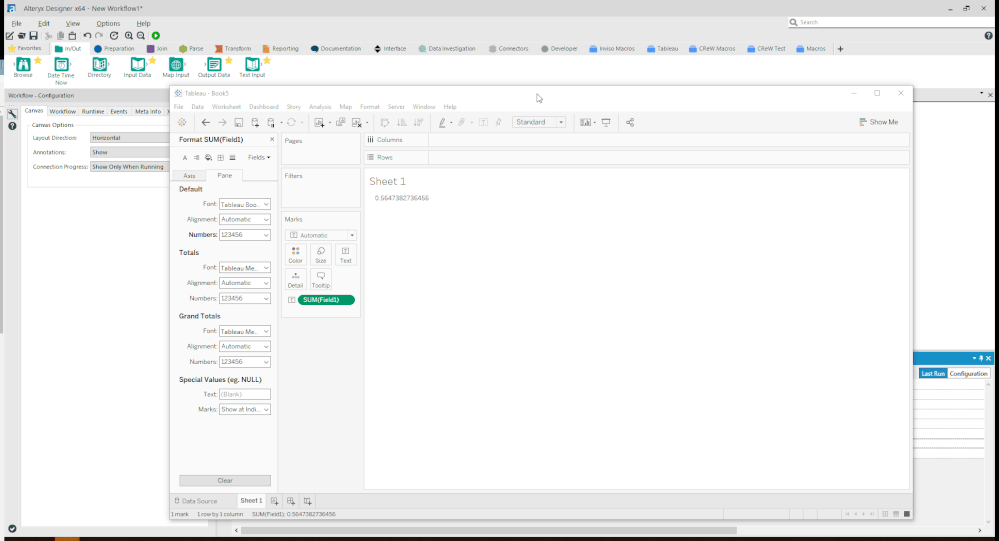Click Tableau's New Worksheet toolbar icon
The width and height of the screenshot is (999, 541).
click(x=319, y=122)
